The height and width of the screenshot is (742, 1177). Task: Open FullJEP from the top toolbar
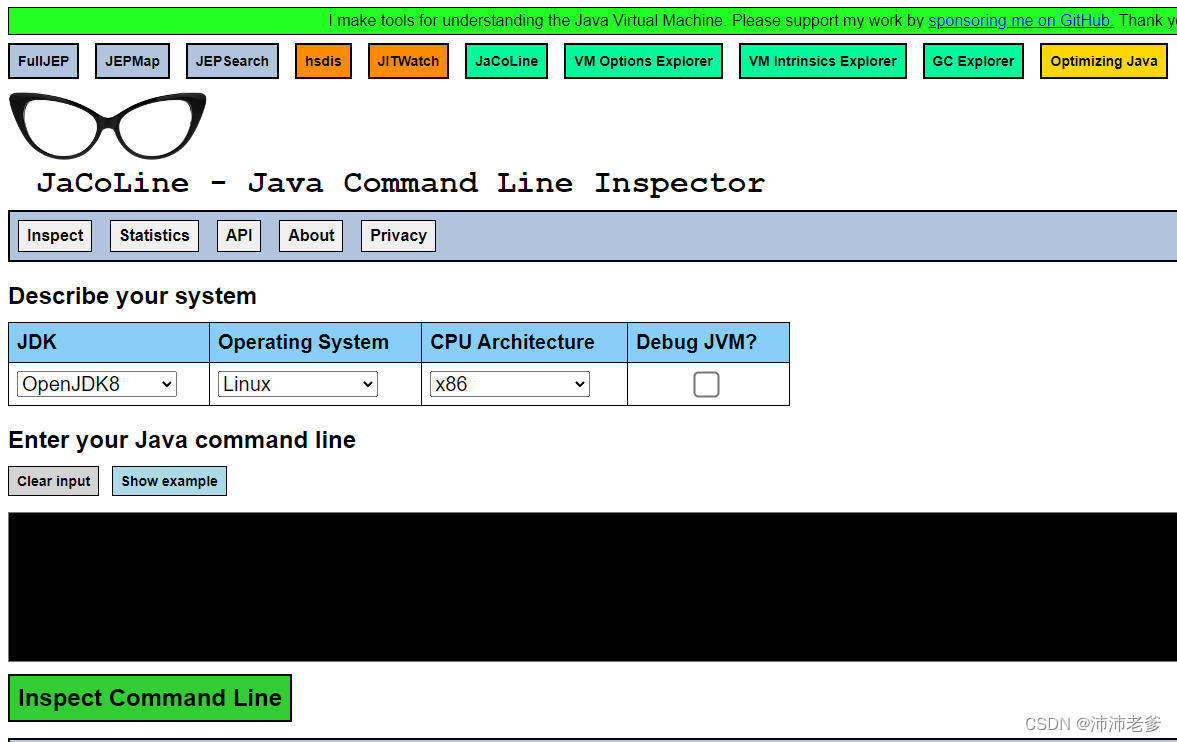pyautogui.click(x=43, y=61)
